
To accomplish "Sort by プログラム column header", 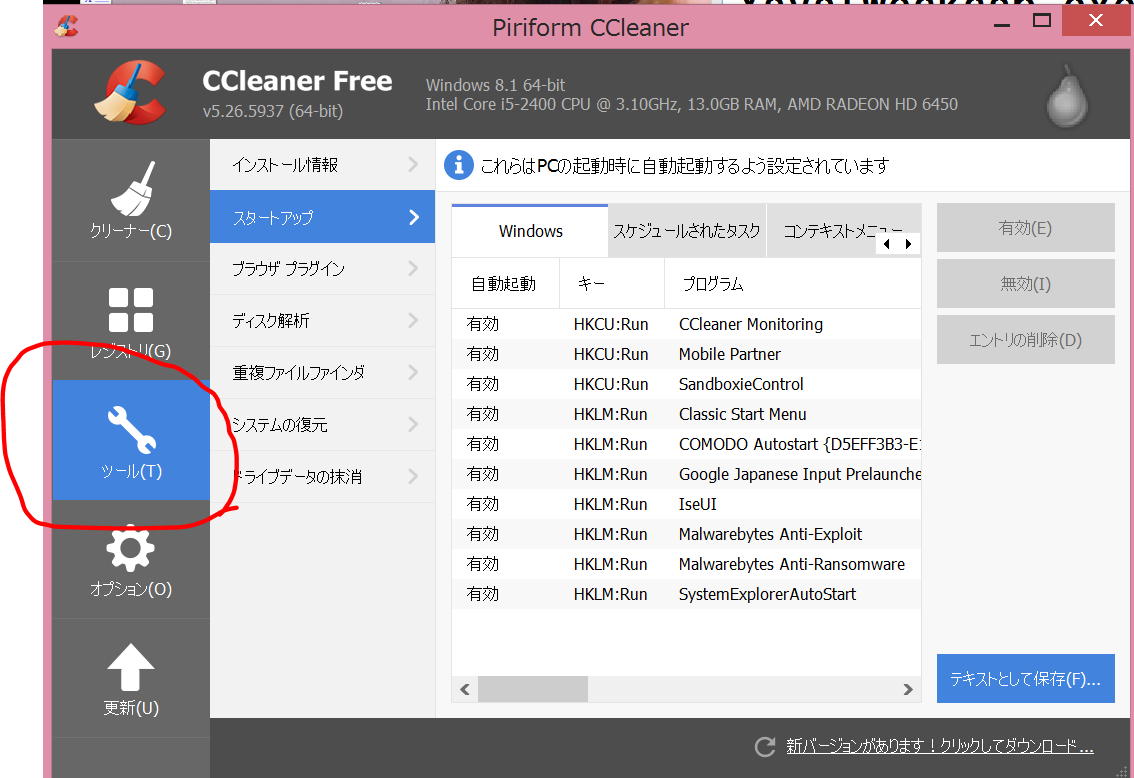I will [x=793, y=283].
